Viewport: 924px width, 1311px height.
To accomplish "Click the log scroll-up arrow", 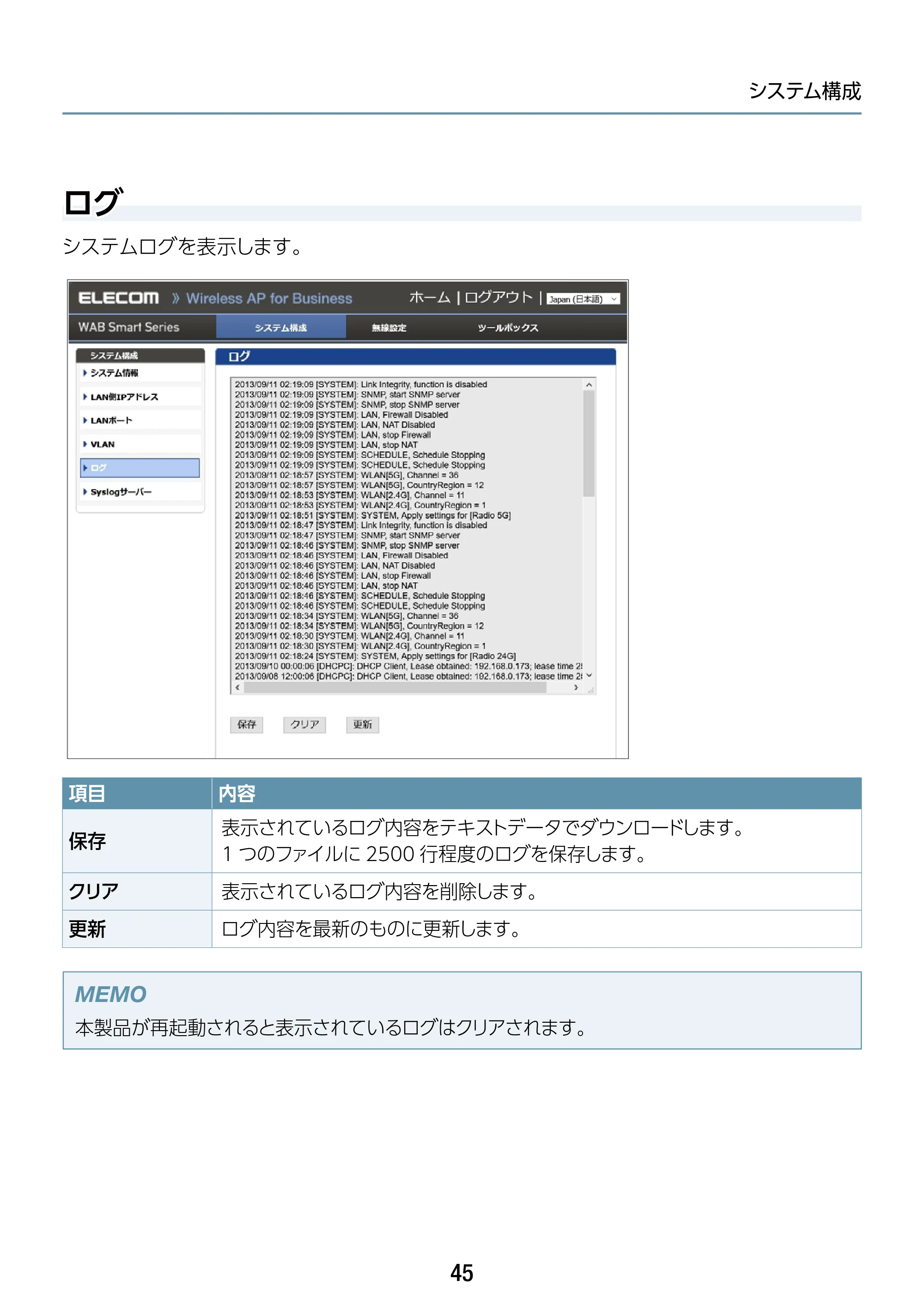I will pos(589,385).
